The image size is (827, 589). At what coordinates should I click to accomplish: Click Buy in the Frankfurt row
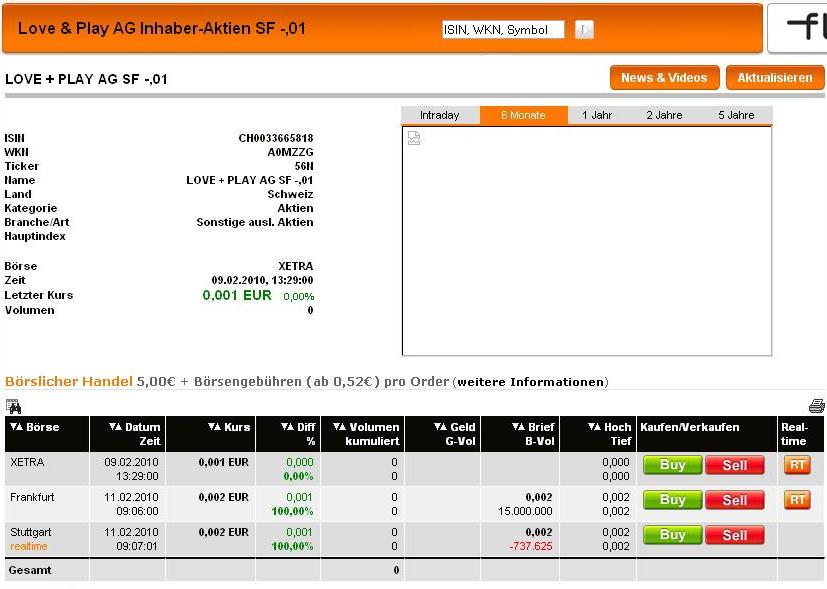click(672, 500)
